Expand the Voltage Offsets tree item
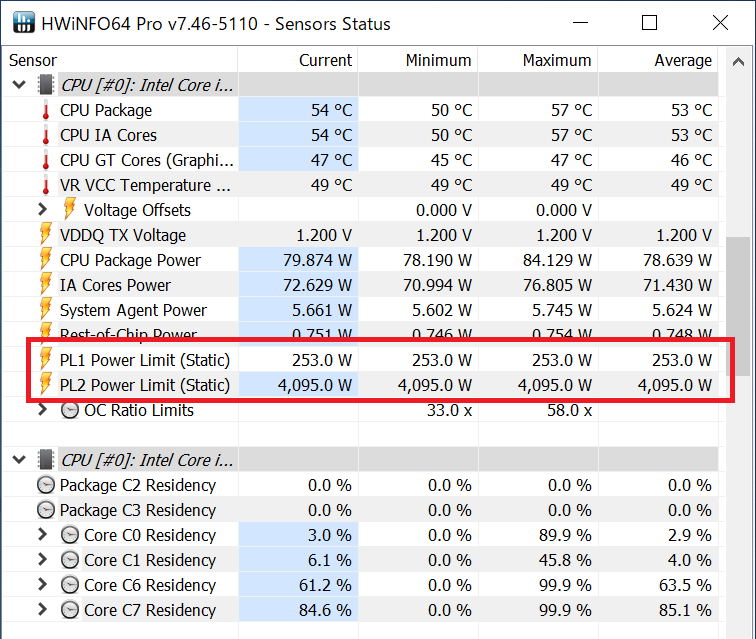The height and width of the screenshot is (639, 756). (42, 210)
